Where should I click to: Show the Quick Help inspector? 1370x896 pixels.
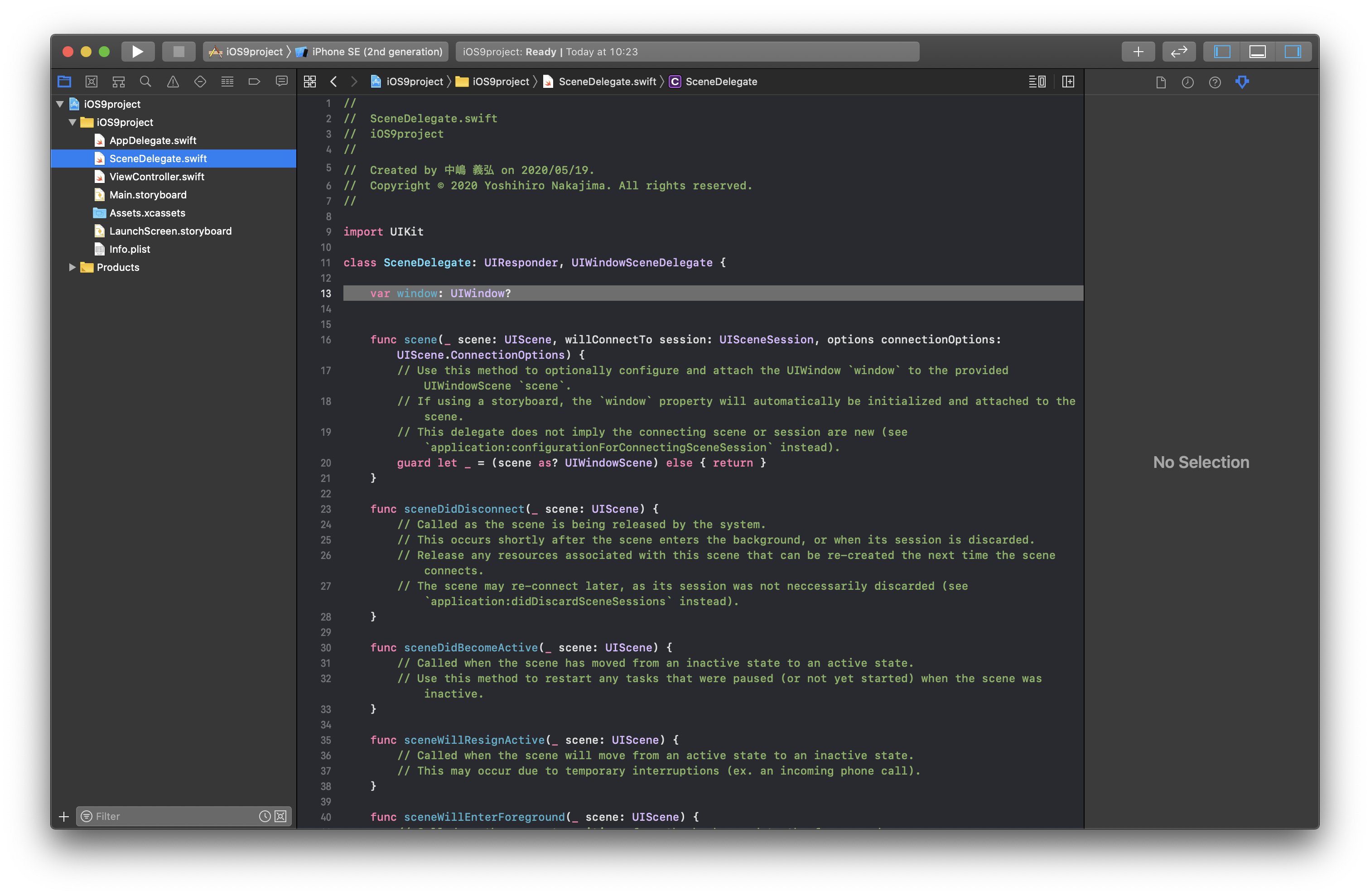pos(1215,82)
